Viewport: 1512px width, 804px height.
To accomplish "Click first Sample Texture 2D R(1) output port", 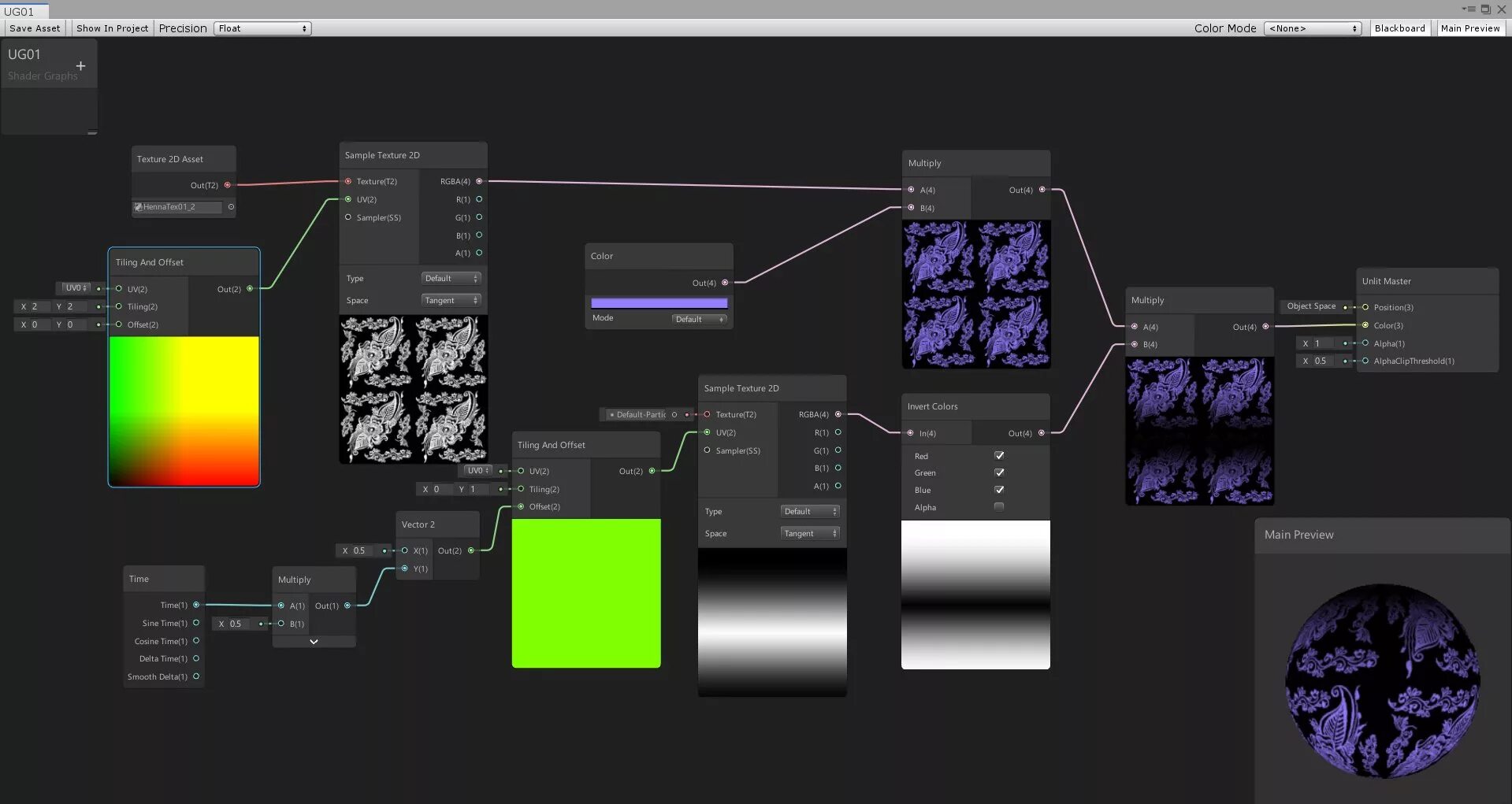I will [479, 199].
